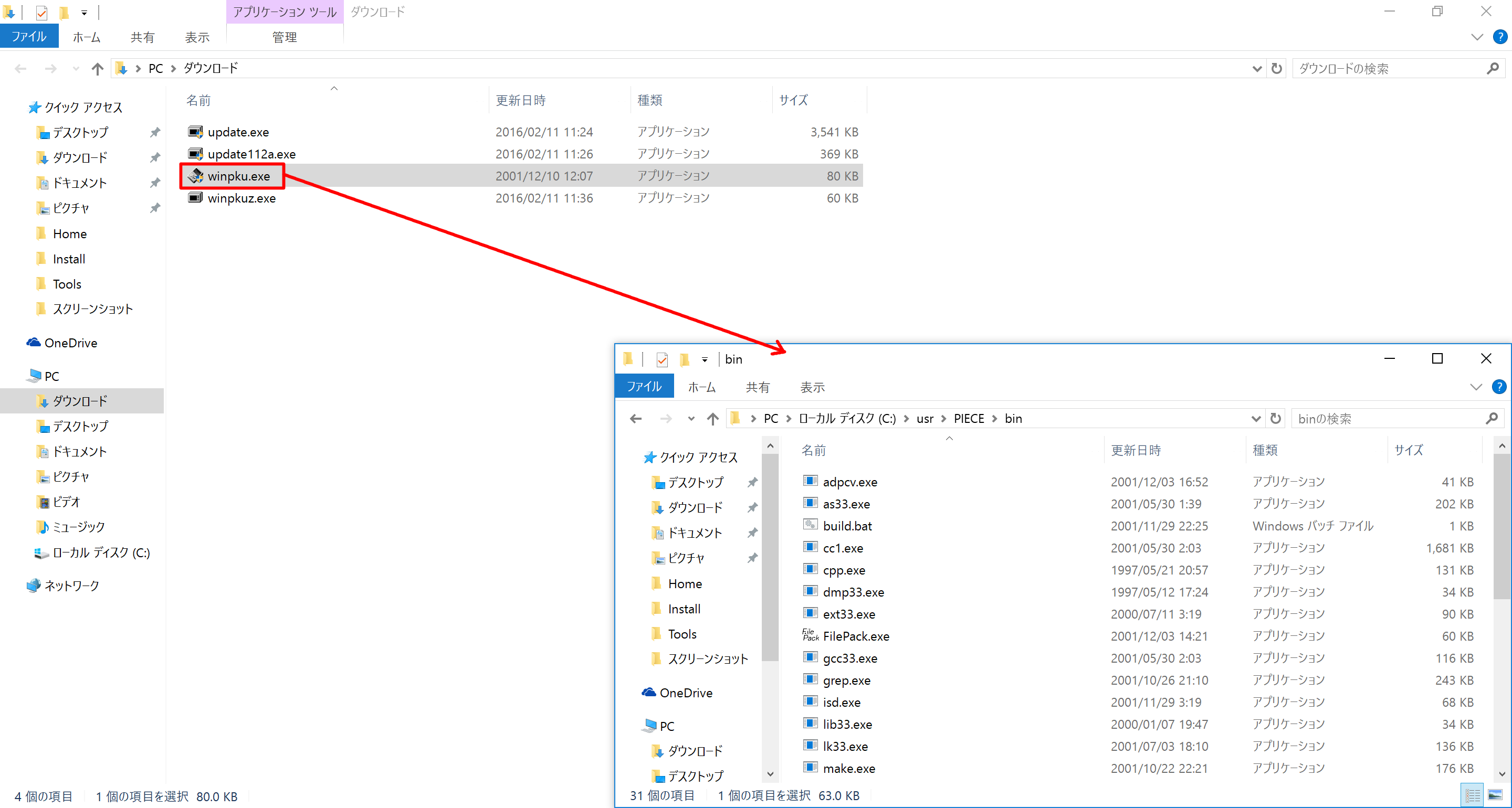The image size is (1512, 808).
Task: Open the ファイル tab in Downloads window
Action: [29, 36]
